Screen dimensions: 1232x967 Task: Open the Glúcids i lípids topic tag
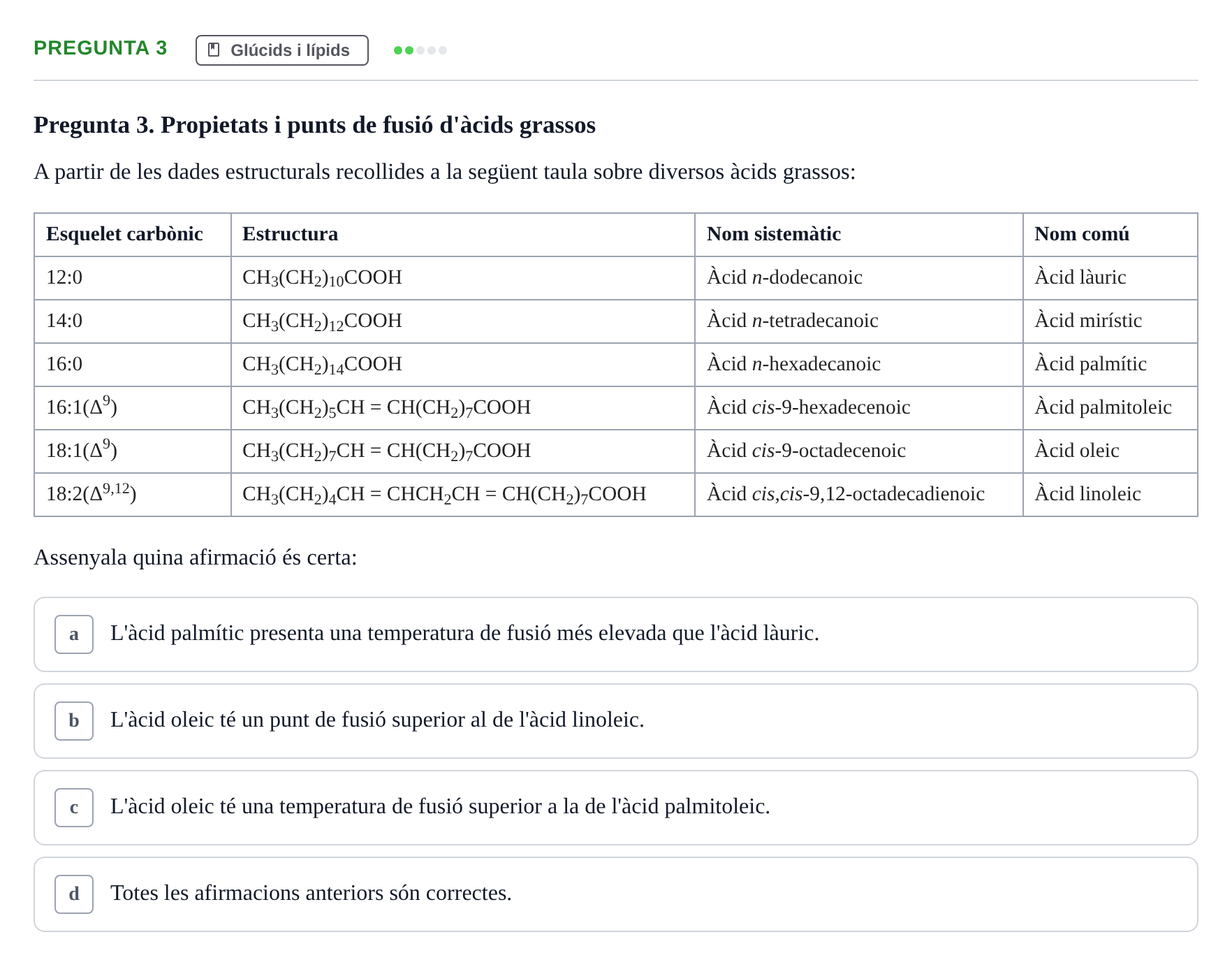(x=282, y=50)
